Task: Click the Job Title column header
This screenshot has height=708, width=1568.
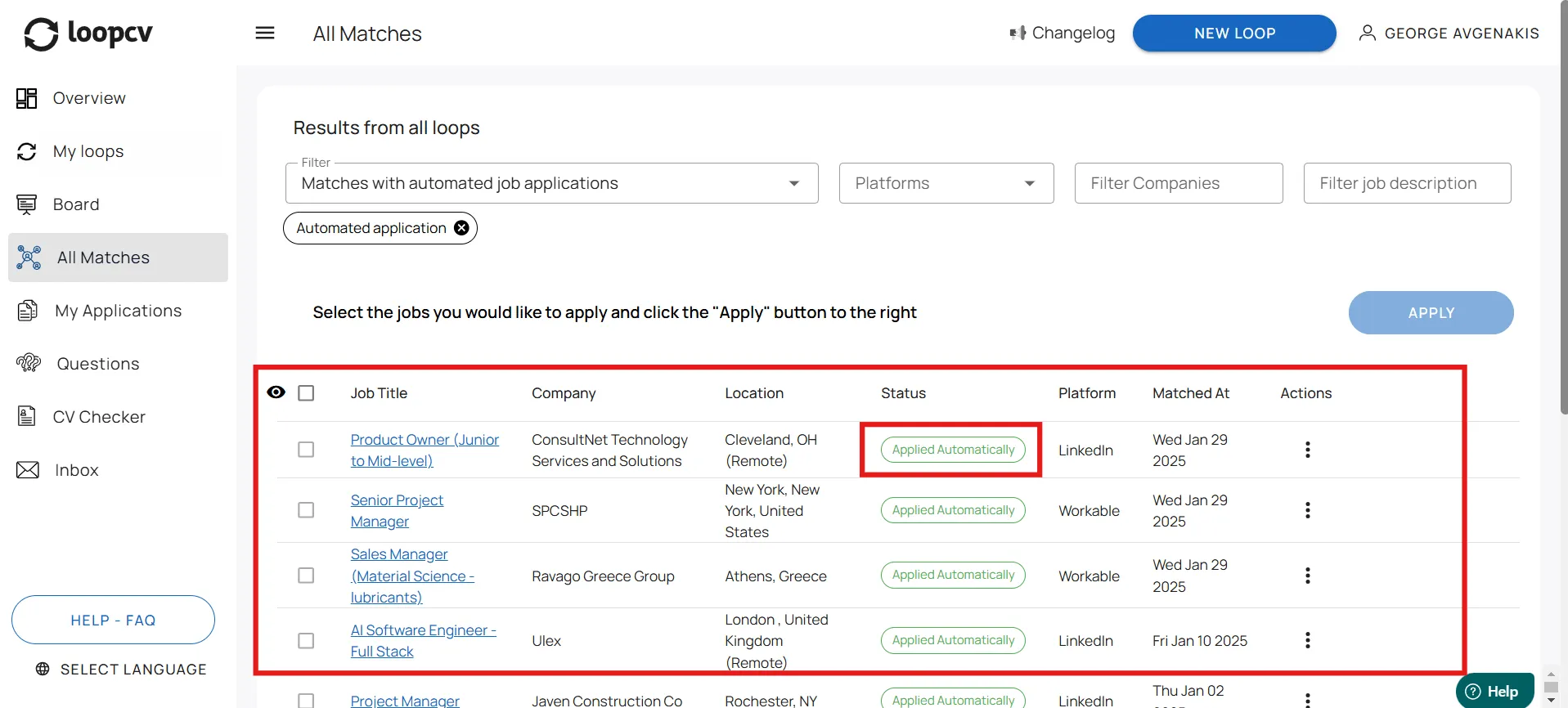Action: click(x=379, y=393)
